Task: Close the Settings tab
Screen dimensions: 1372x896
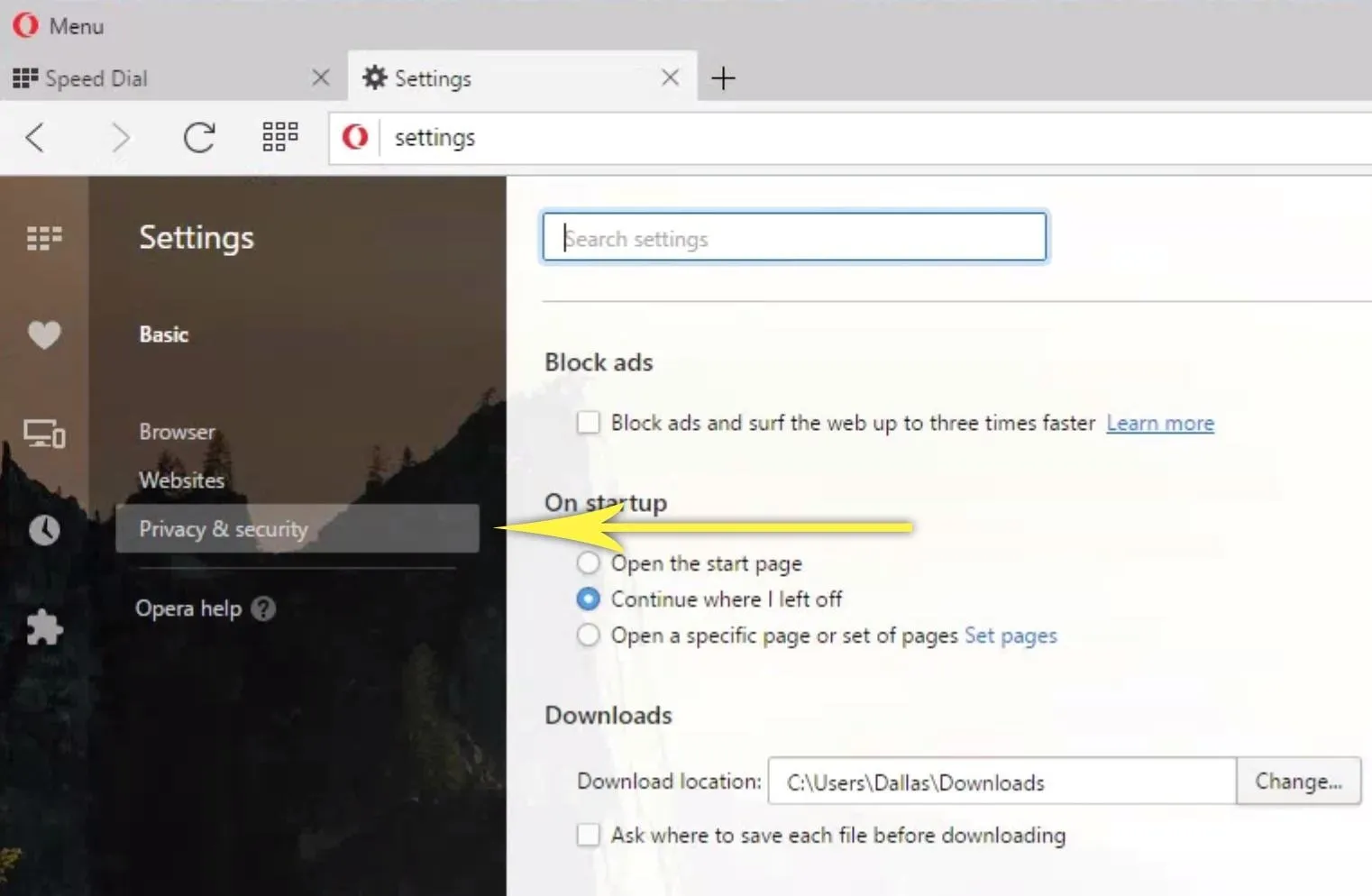Action: pos(670,78)
